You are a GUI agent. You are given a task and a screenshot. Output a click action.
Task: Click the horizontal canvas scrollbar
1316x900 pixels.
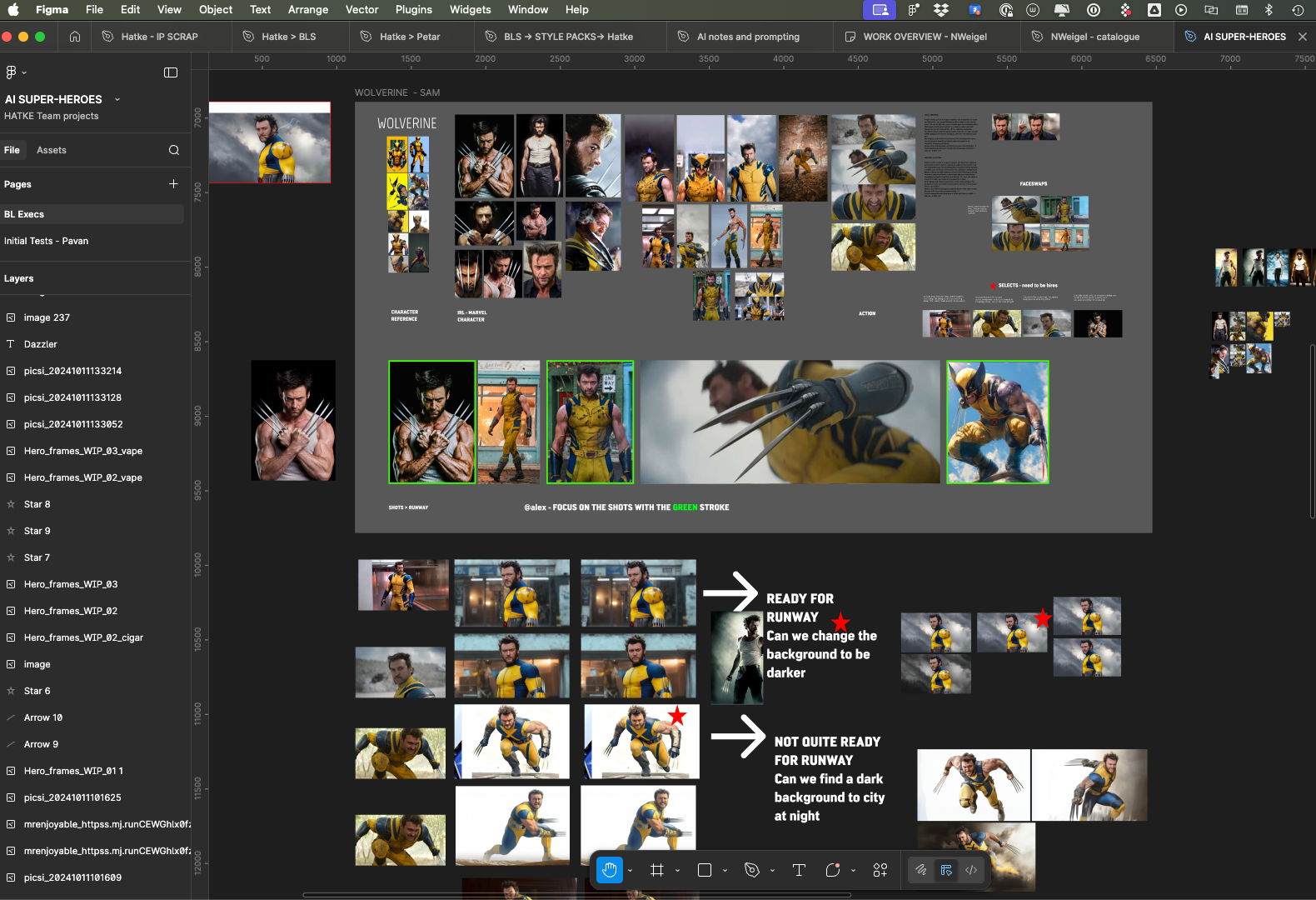pos(576,895)
